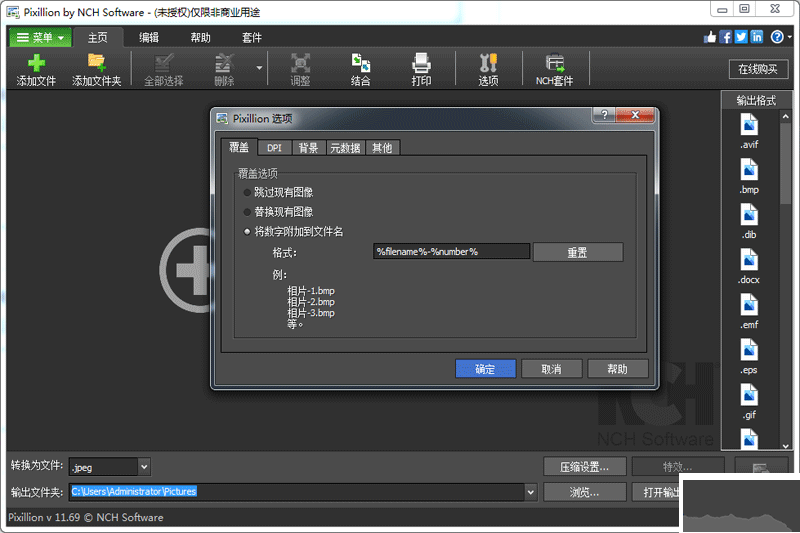Click the 浏览 browse button
The image size is (800, 533).
tap(585, 492)
